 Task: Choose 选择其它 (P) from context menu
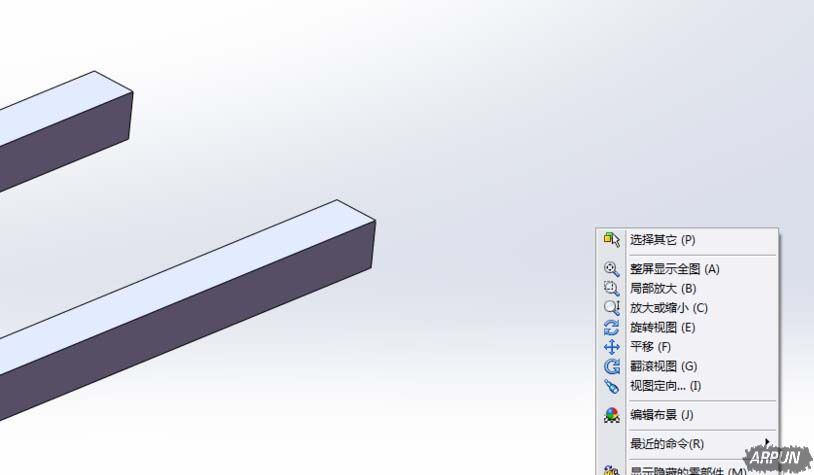pyautogui.click(x=687, y=240)
